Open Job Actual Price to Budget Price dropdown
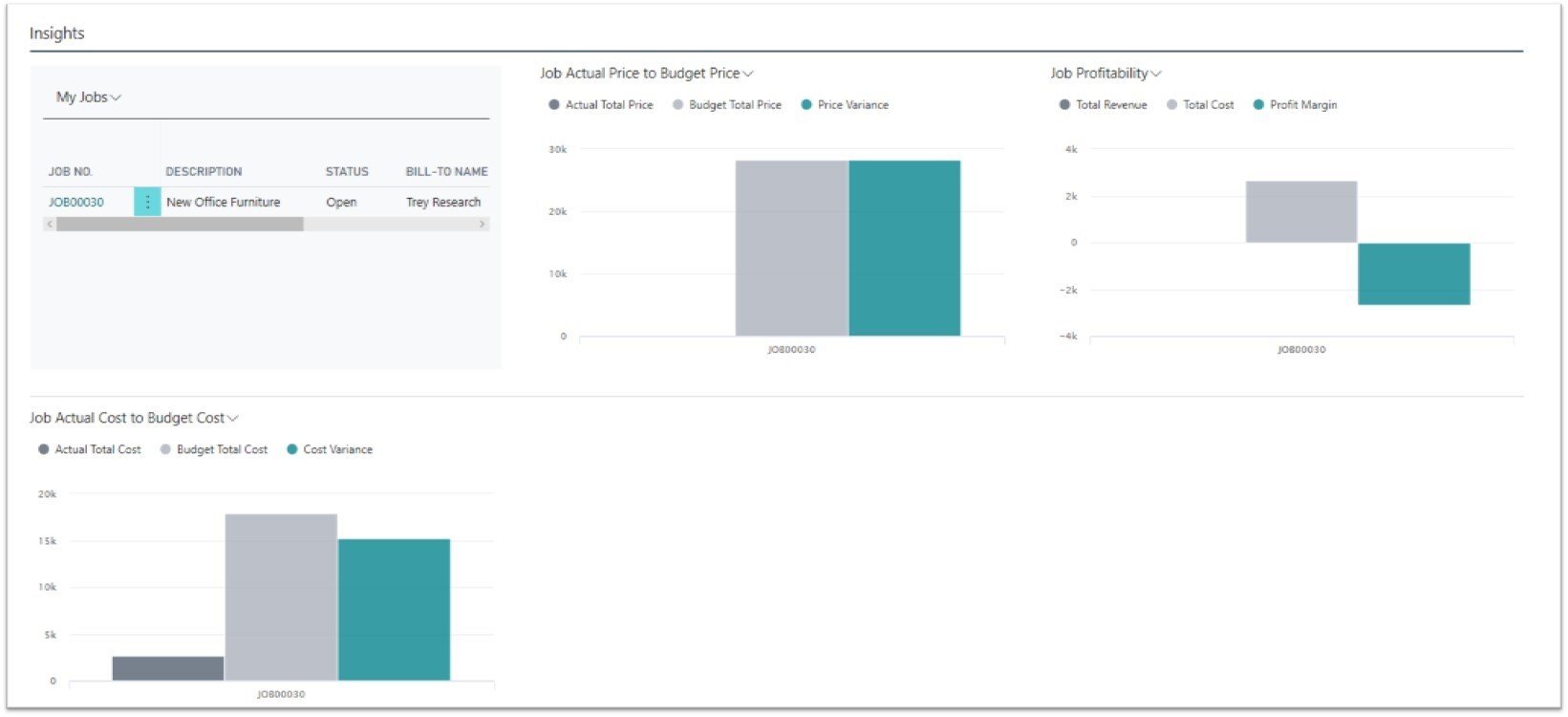Image resolution: width=1568 pixels, height=717 pixels. (x=647, y=74)
